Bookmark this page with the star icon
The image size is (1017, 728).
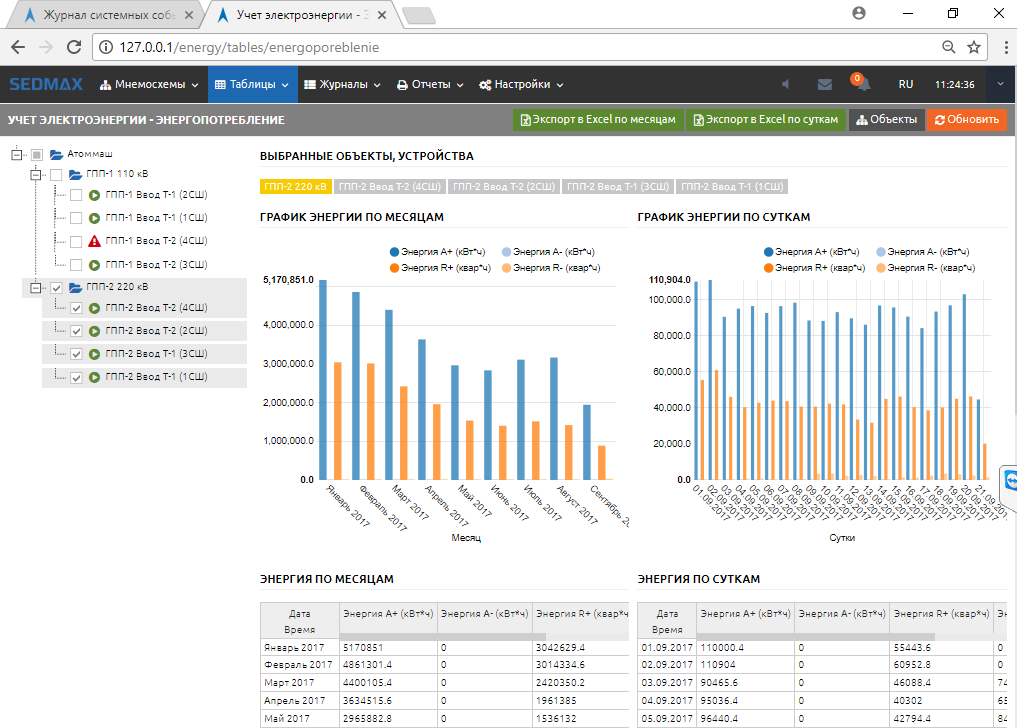[974, 47]
